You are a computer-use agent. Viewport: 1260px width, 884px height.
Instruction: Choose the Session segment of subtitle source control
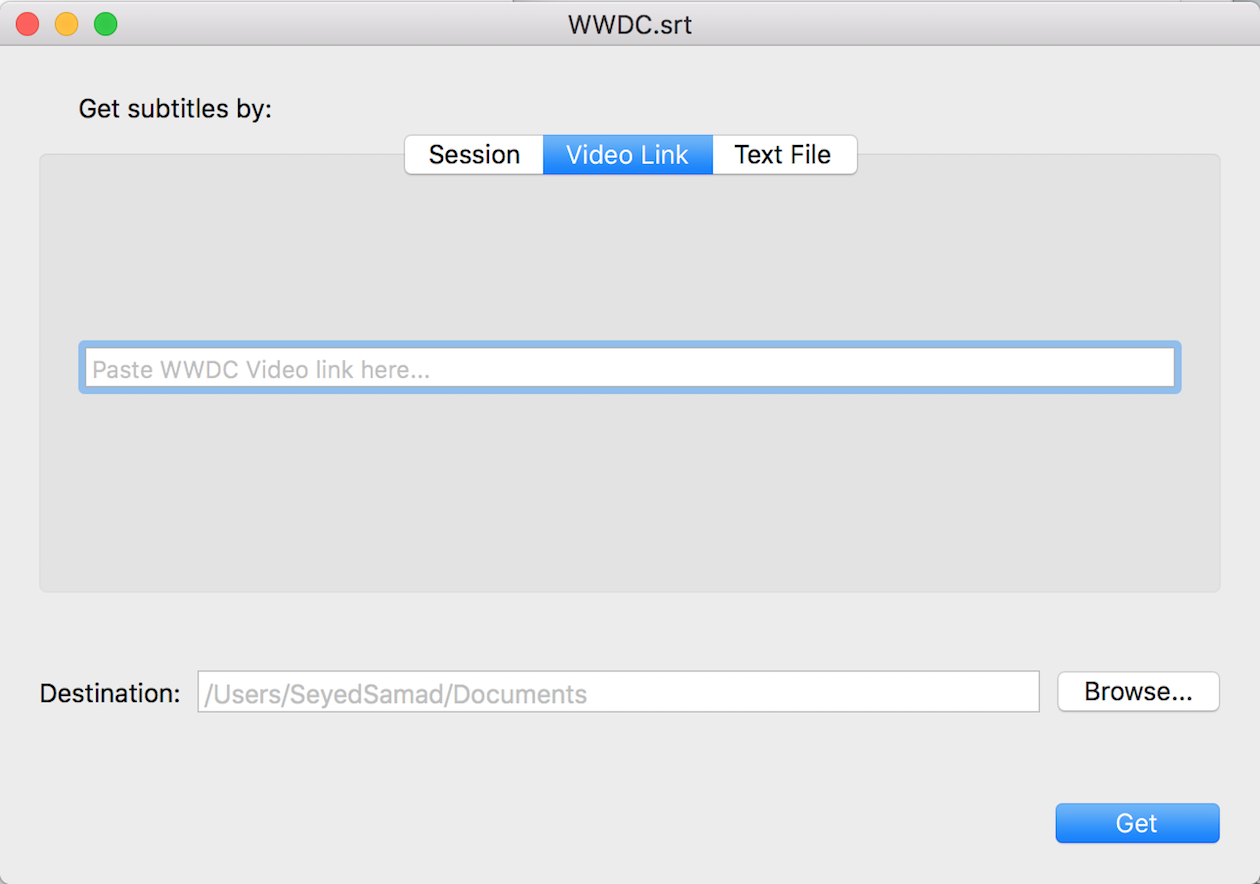tap(474, 155)
